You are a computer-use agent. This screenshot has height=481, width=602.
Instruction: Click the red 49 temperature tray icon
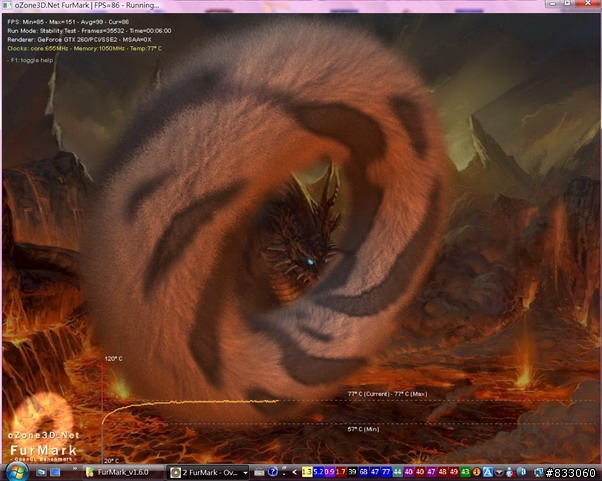[454, 472]
